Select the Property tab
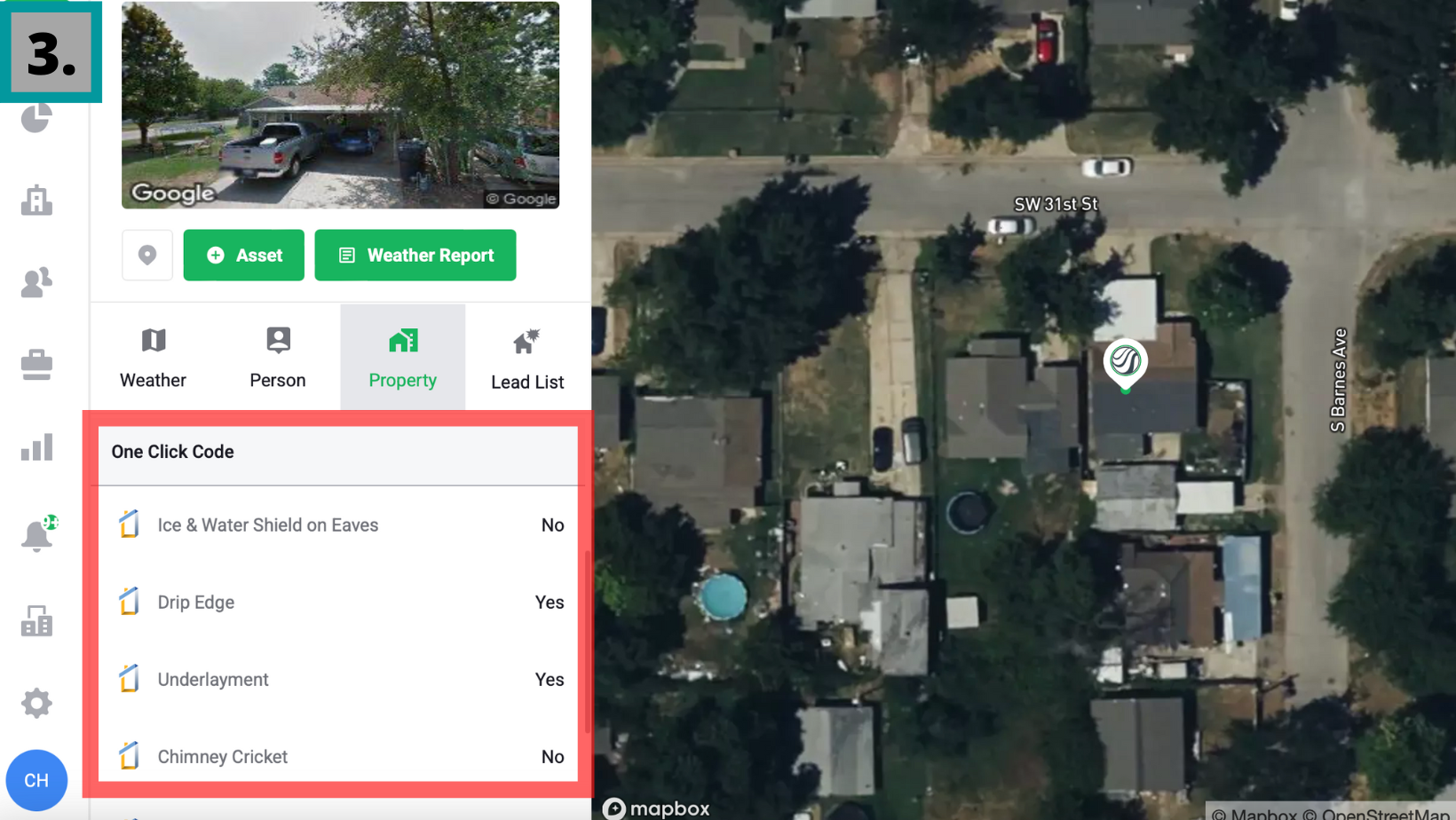Screen dimensions: 1456x820 pyautogui.click(x=403, y=358)
